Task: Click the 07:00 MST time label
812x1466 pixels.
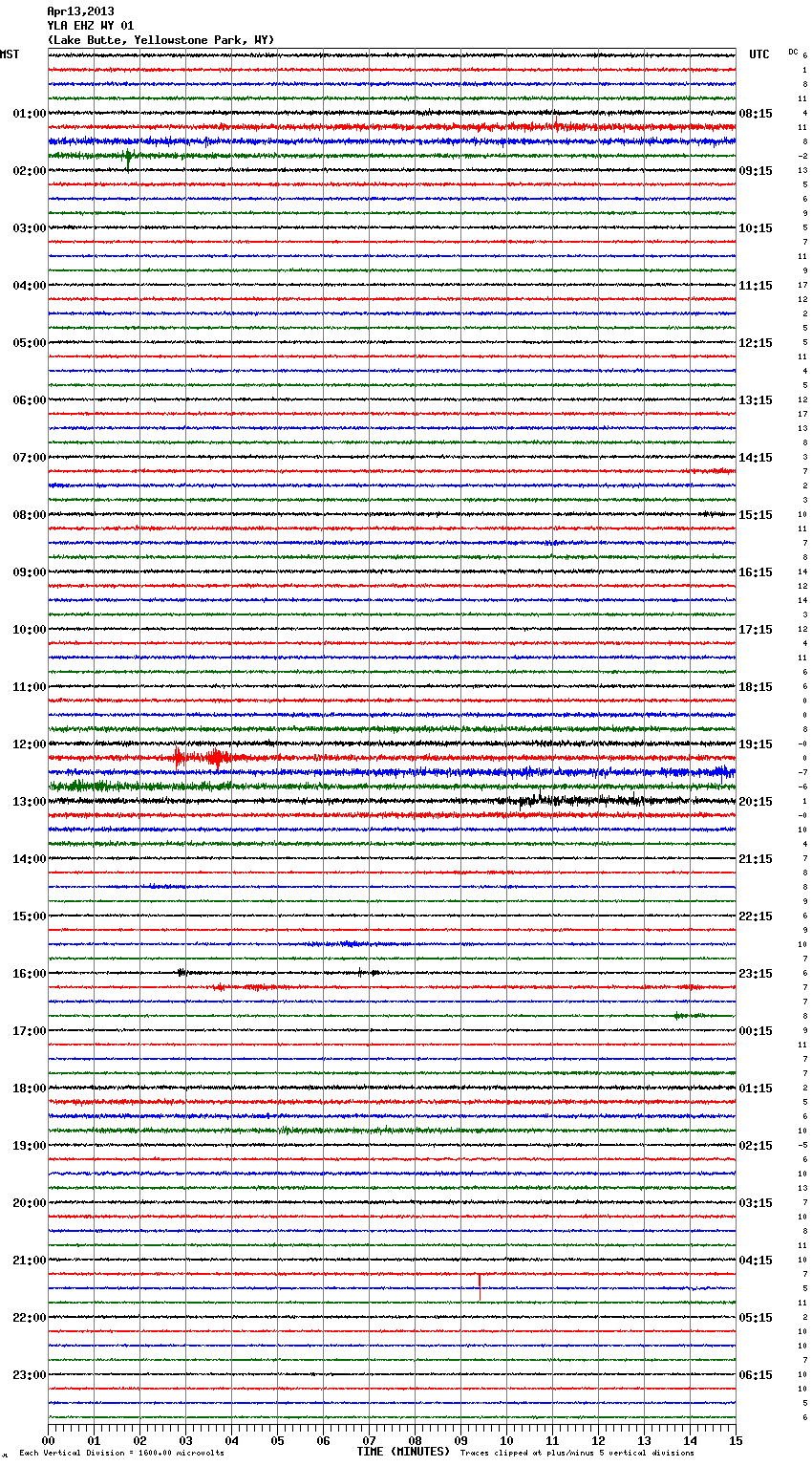Action: (x=29, y=458)
